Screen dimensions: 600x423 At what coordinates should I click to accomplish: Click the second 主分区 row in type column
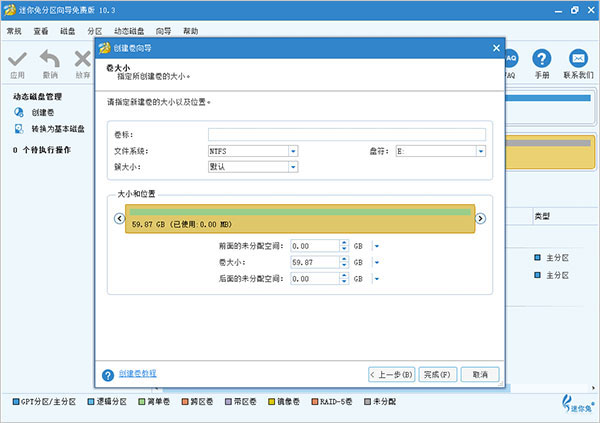coord(551,275)
